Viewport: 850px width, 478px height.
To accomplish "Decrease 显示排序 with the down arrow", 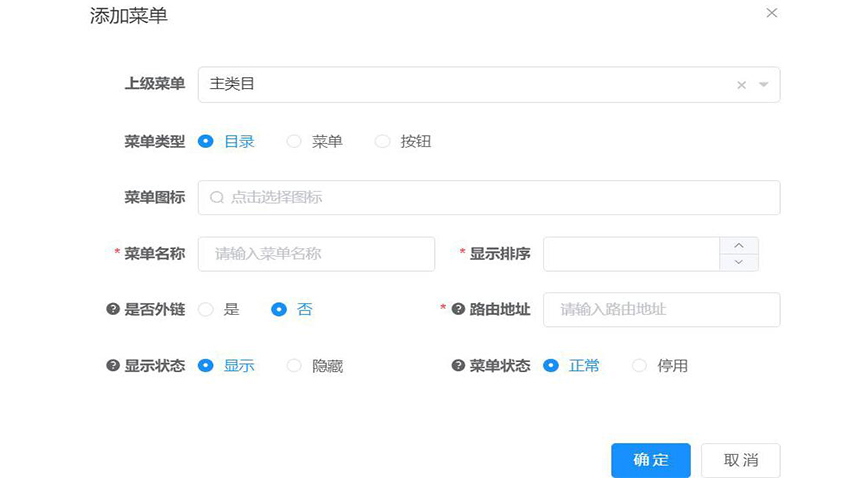I will click(x=739, y=262).
